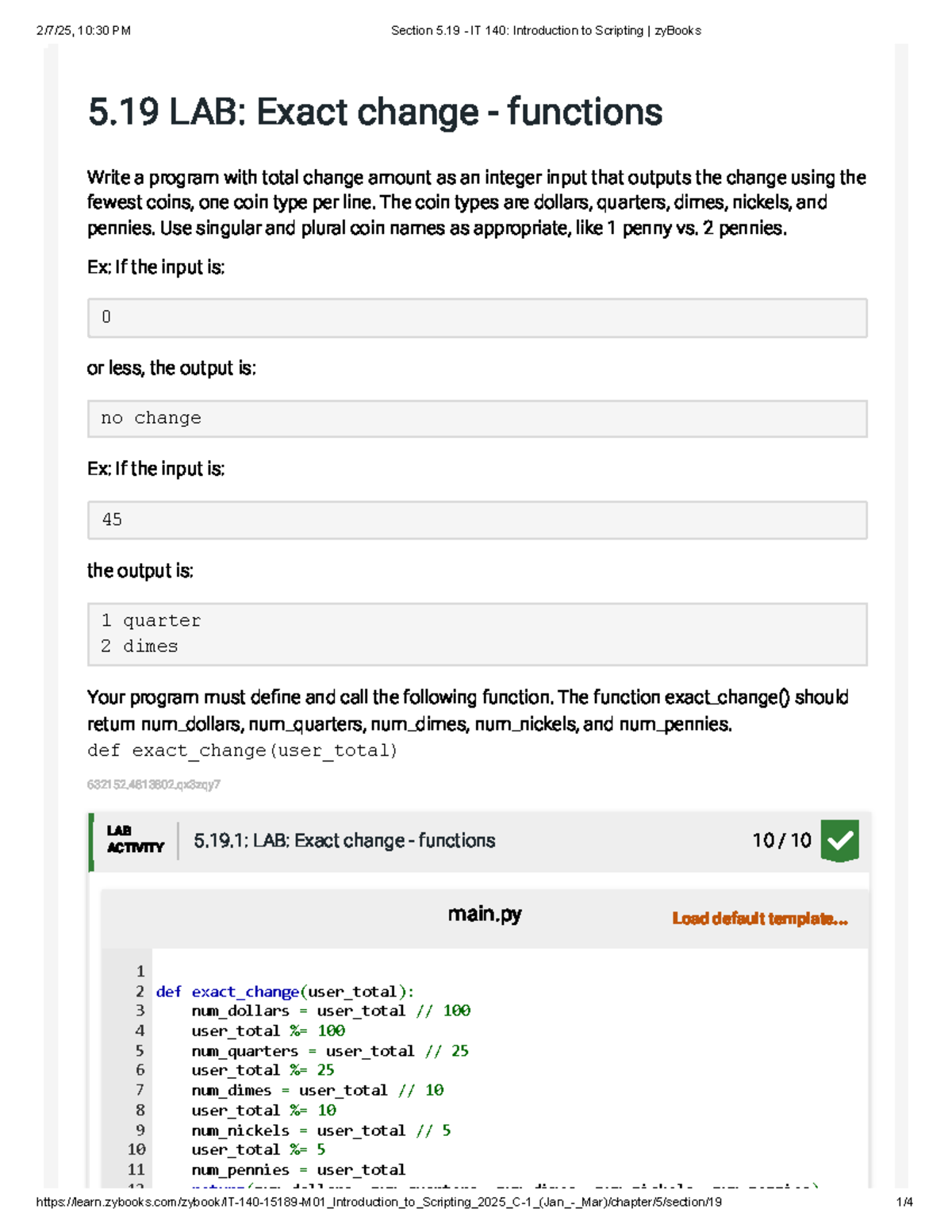The image size is (952, 1232).
Task: Click the zyBooks URL in the footer
Action: point(378,1202)
